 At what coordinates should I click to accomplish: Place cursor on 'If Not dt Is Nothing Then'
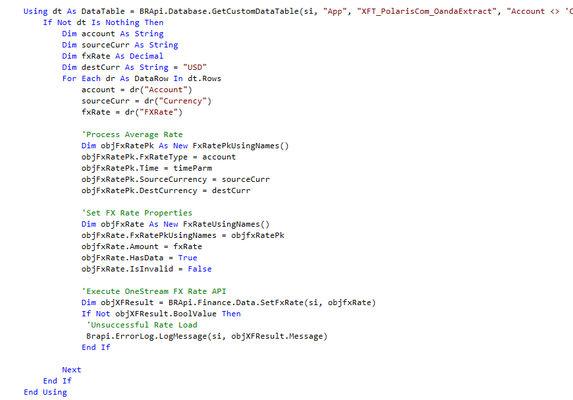click(103, 23)
